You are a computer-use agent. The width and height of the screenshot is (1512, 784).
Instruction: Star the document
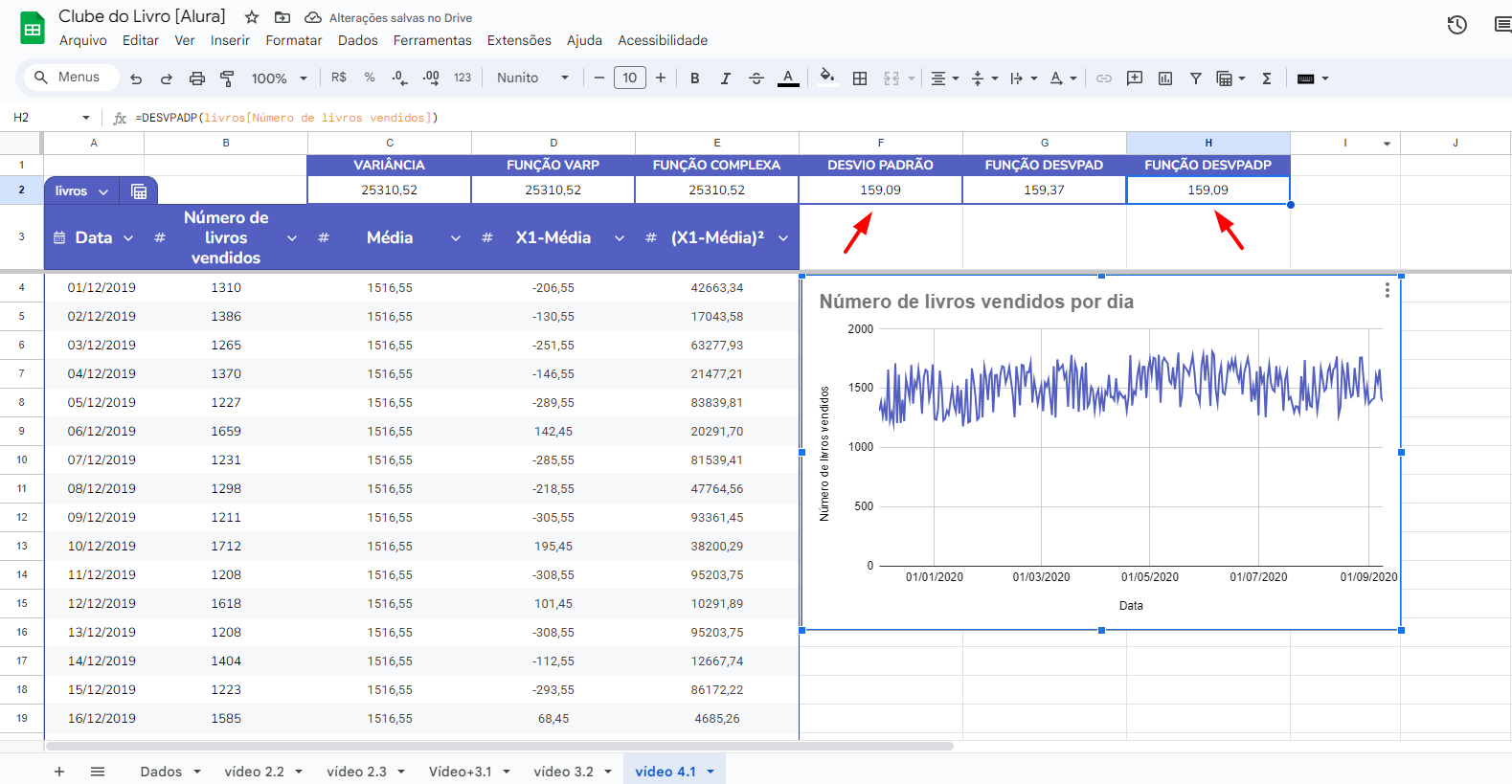pos(252,17)
